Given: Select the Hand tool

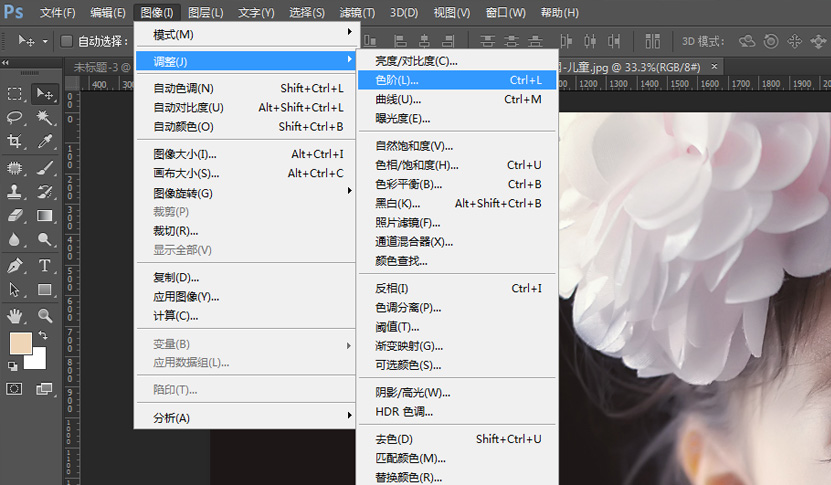Looking at the screenshot, I should pos(14,316).
